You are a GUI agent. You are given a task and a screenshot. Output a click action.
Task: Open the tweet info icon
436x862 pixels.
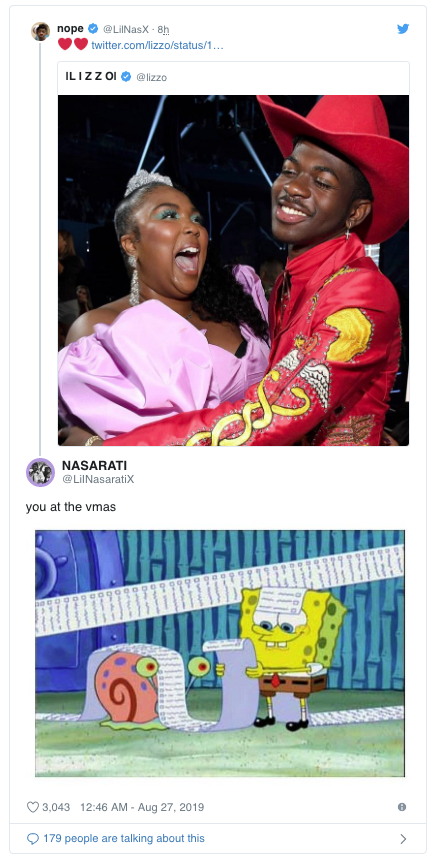pos(402,807)
